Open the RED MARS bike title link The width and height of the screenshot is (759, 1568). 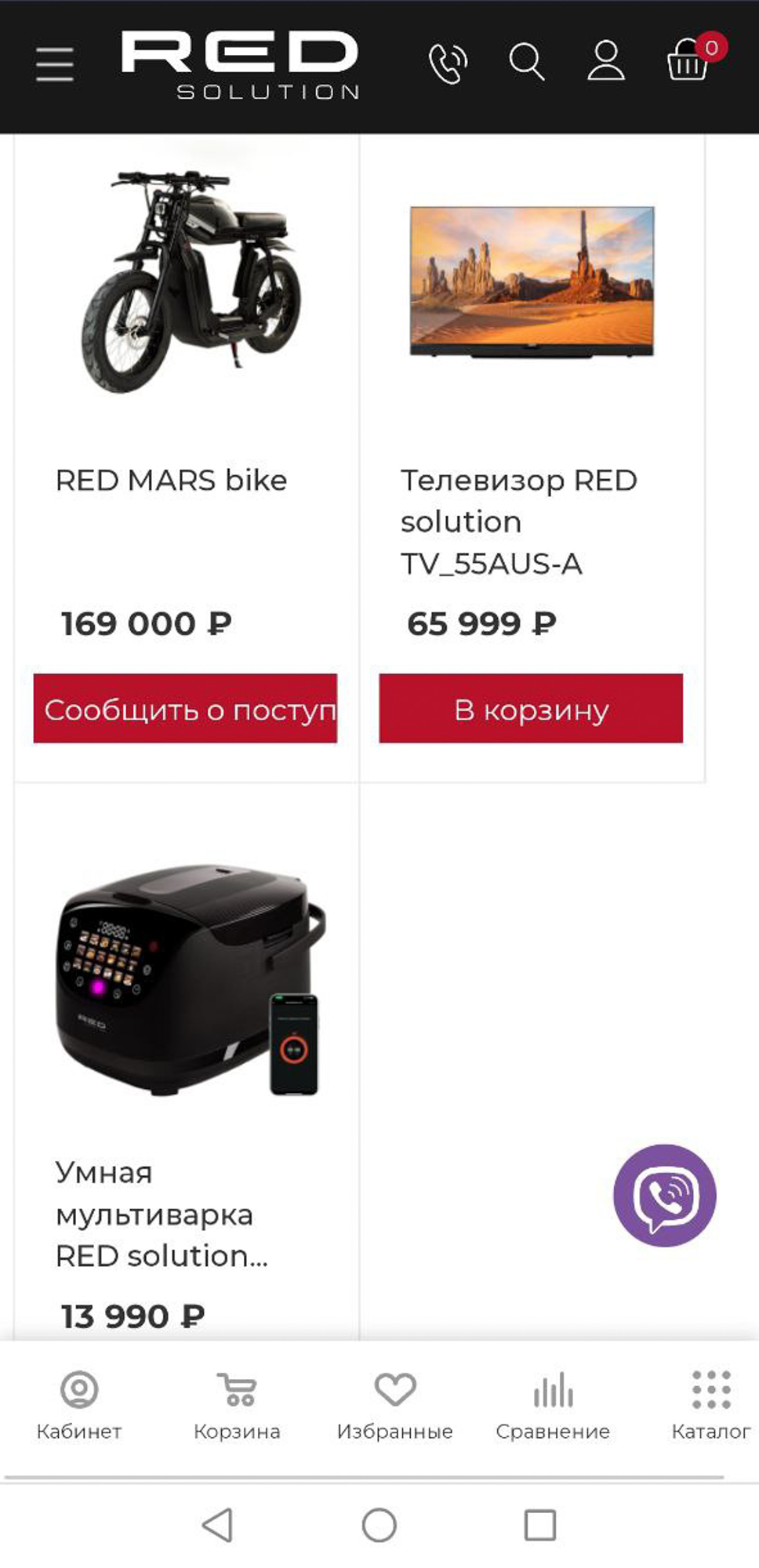(x=171, y=480)
